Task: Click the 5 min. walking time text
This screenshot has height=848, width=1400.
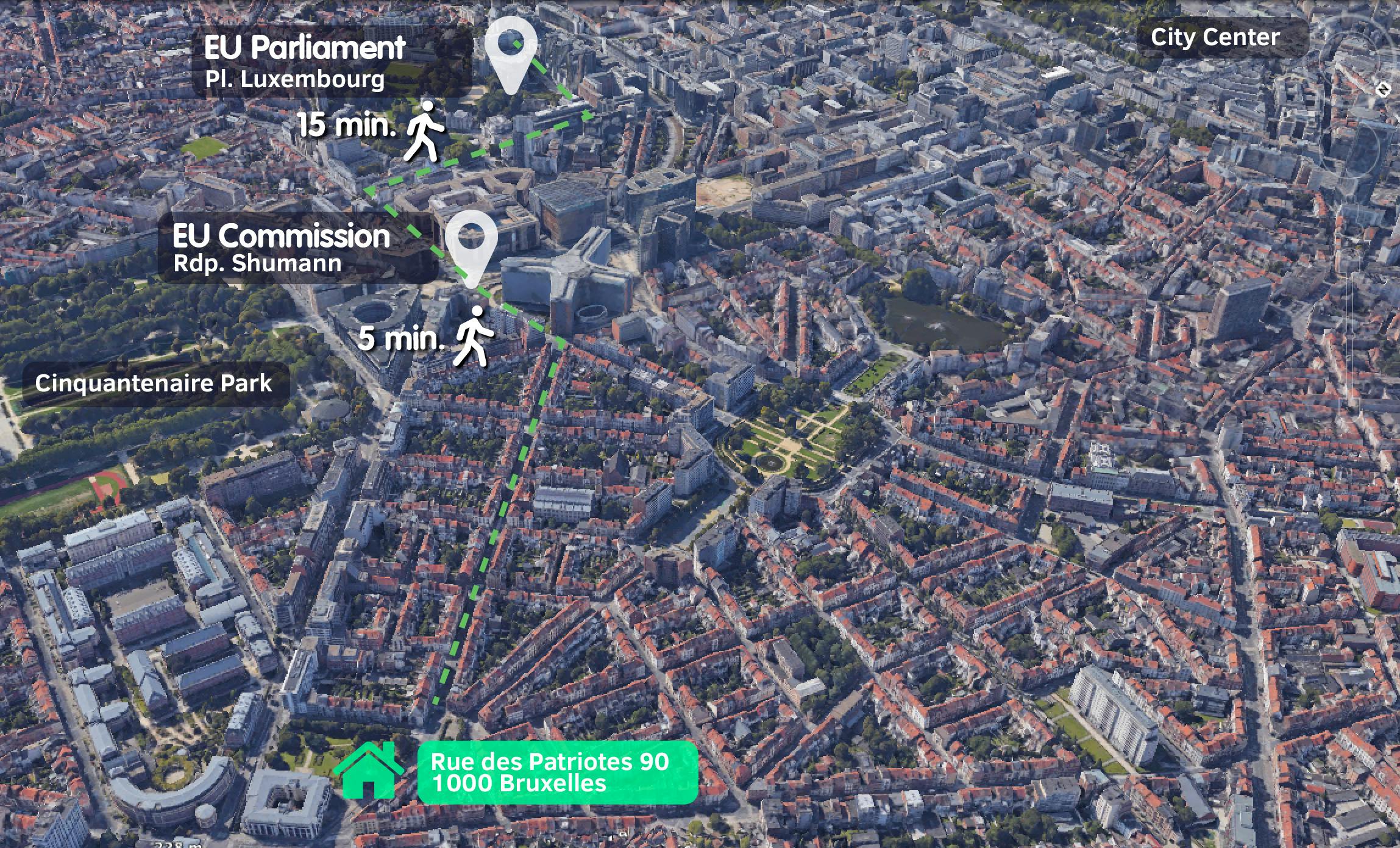Action: [400, 338]
